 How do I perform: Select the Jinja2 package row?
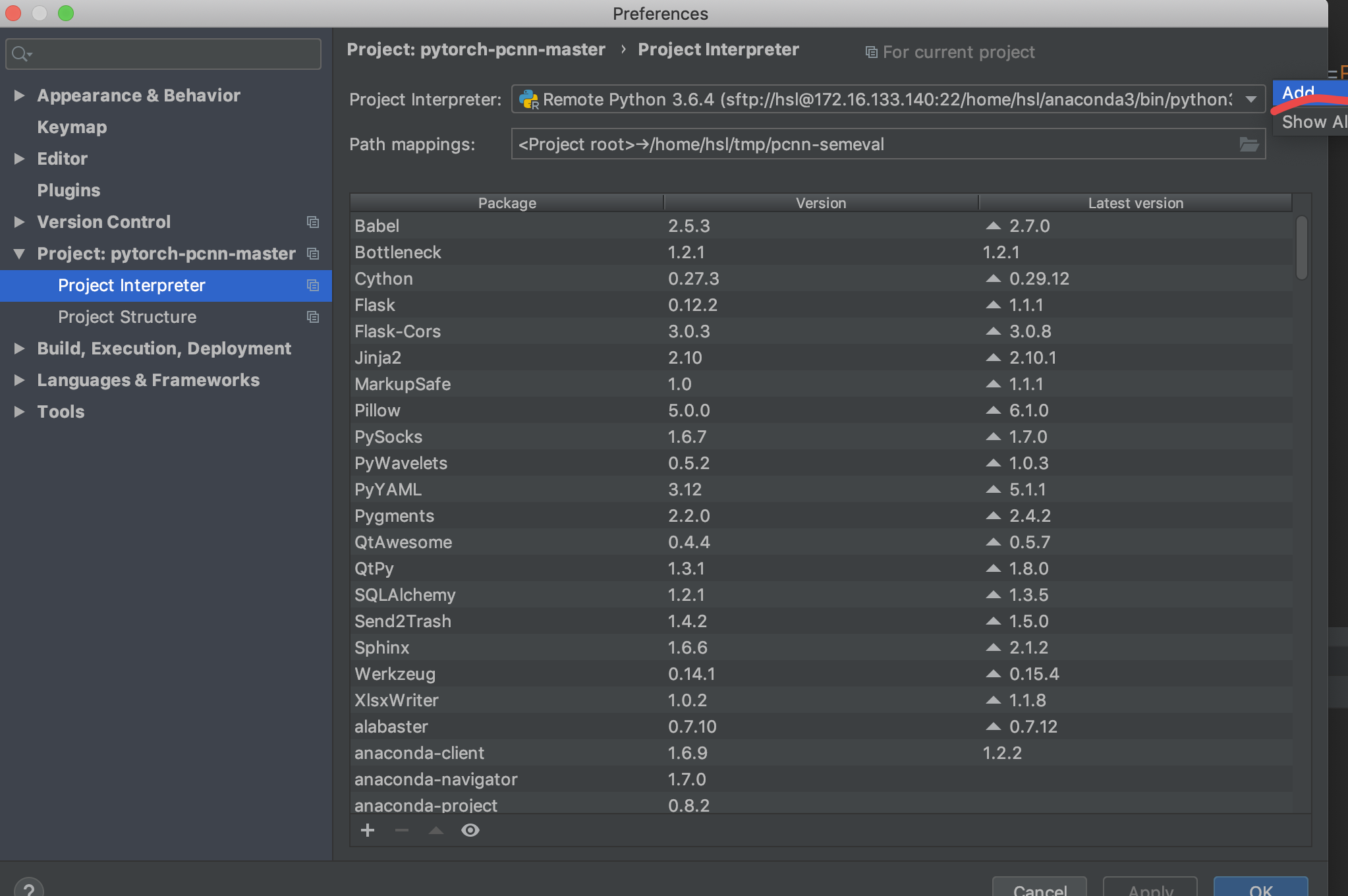(x=821, y=358)
